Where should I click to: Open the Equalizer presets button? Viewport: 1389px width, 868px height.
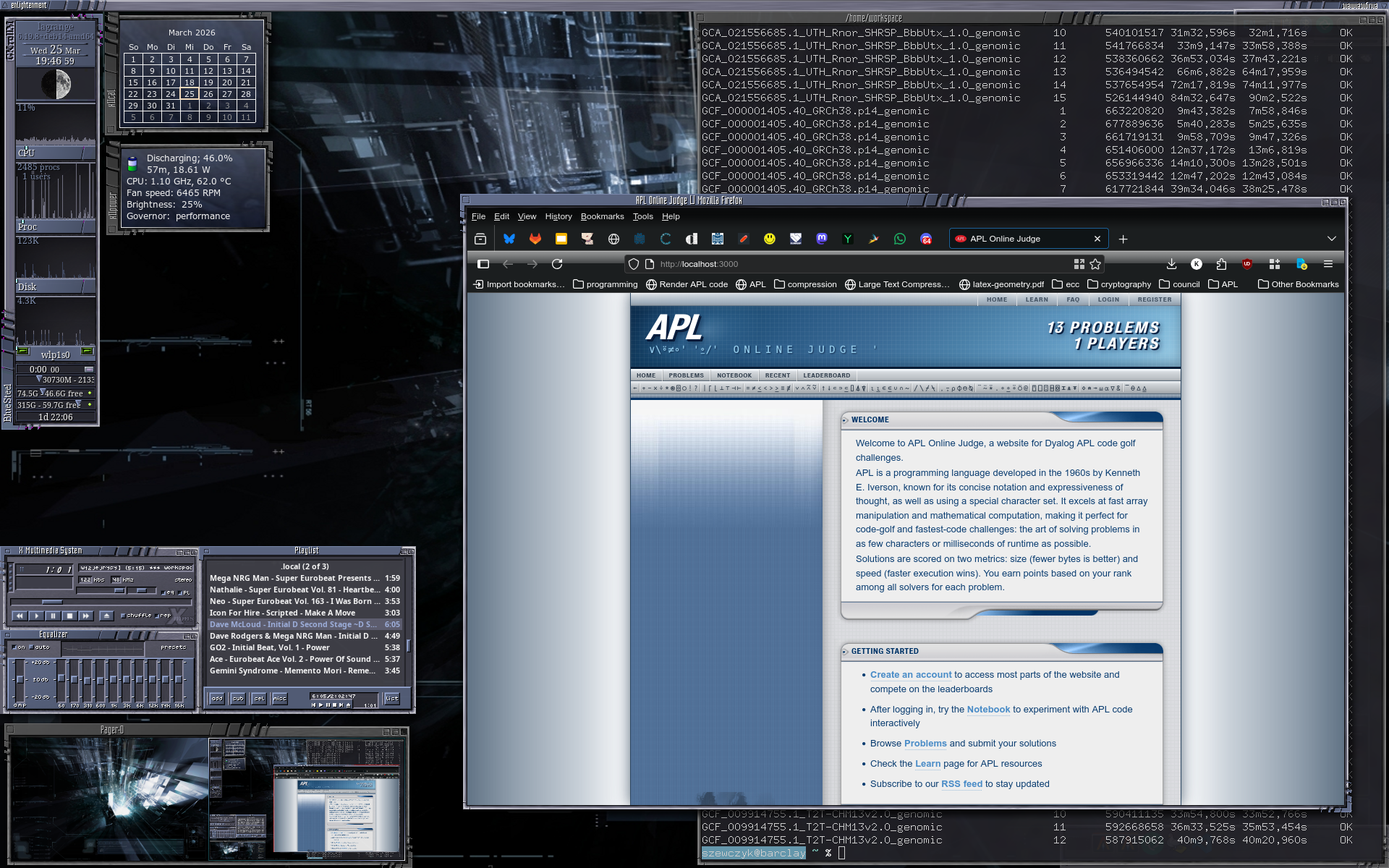point(174,647)
